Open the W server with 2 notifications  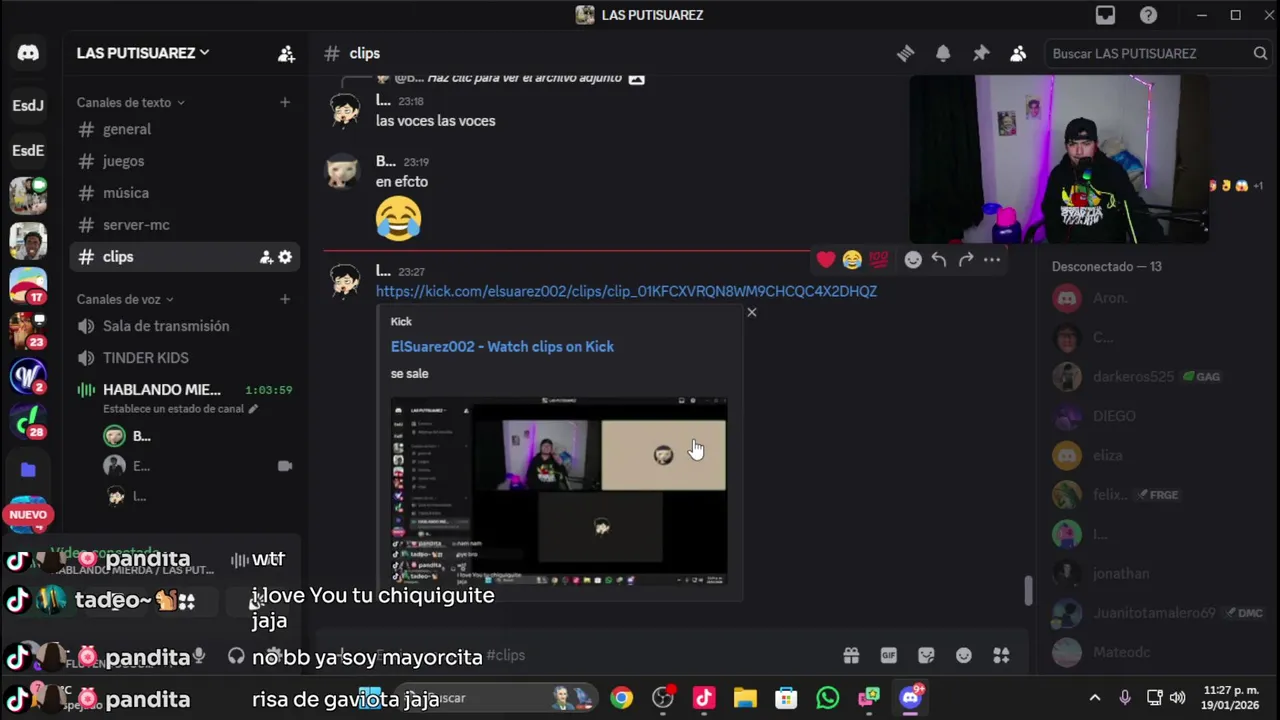[28, 377]
